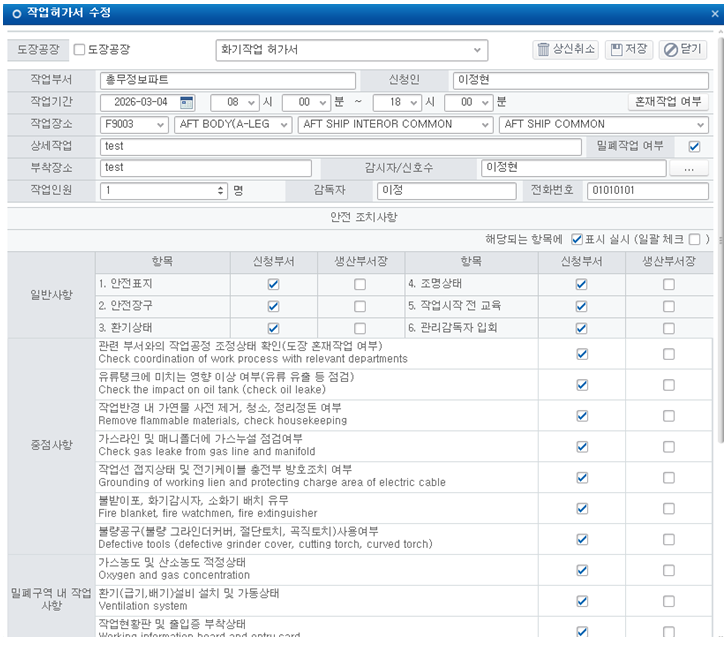
Task: Open the F9003 location dropdown
Action: point(134,124)
